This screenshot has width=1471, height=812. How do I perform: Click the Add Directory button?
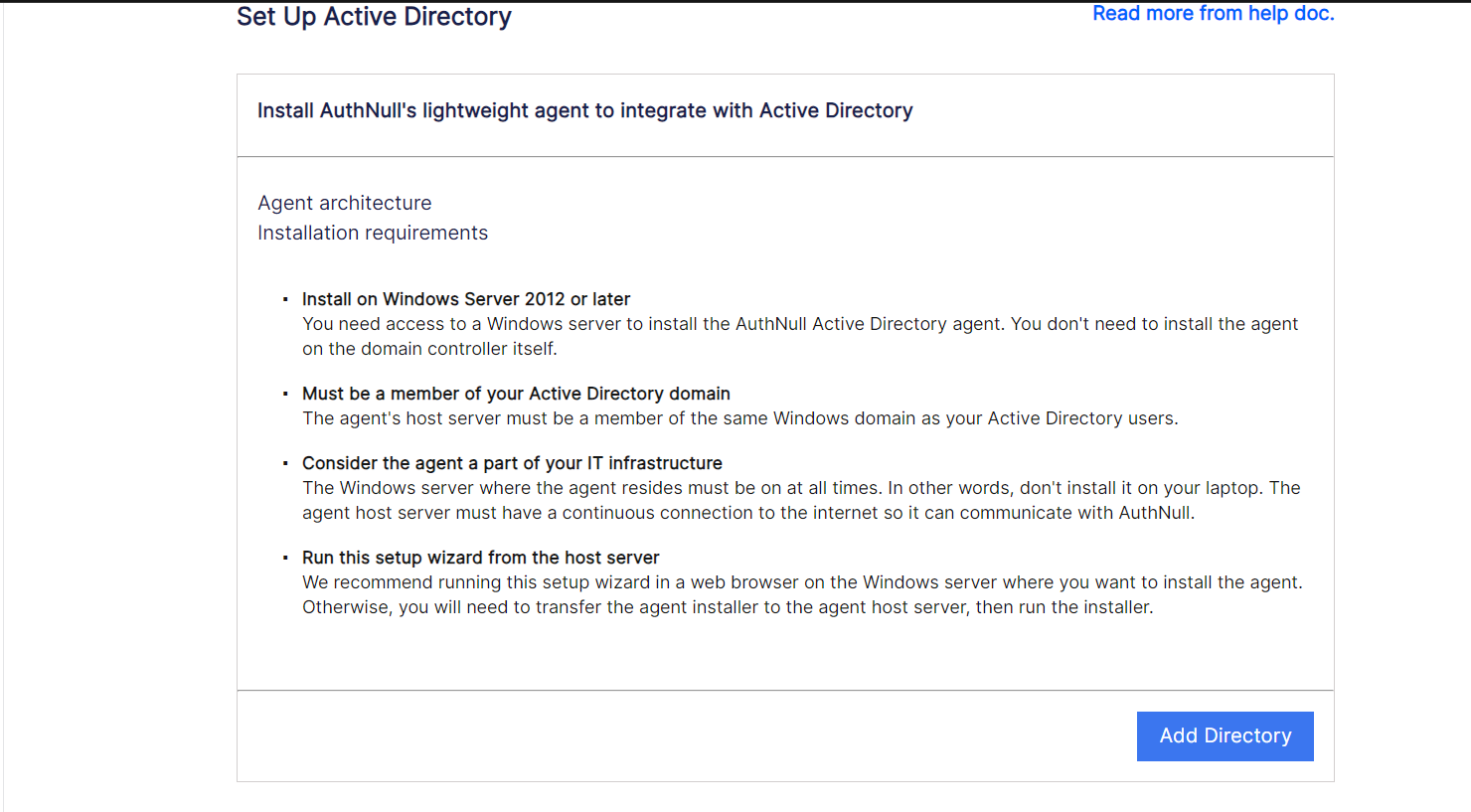pyautogui.click(x=1225, y=735)
